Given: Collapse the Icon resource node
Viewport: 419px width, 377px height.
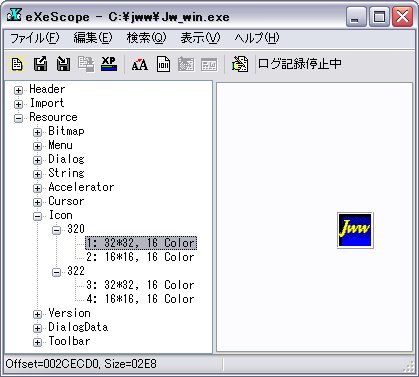Looking at the screenshot, I should coord(37,216).
